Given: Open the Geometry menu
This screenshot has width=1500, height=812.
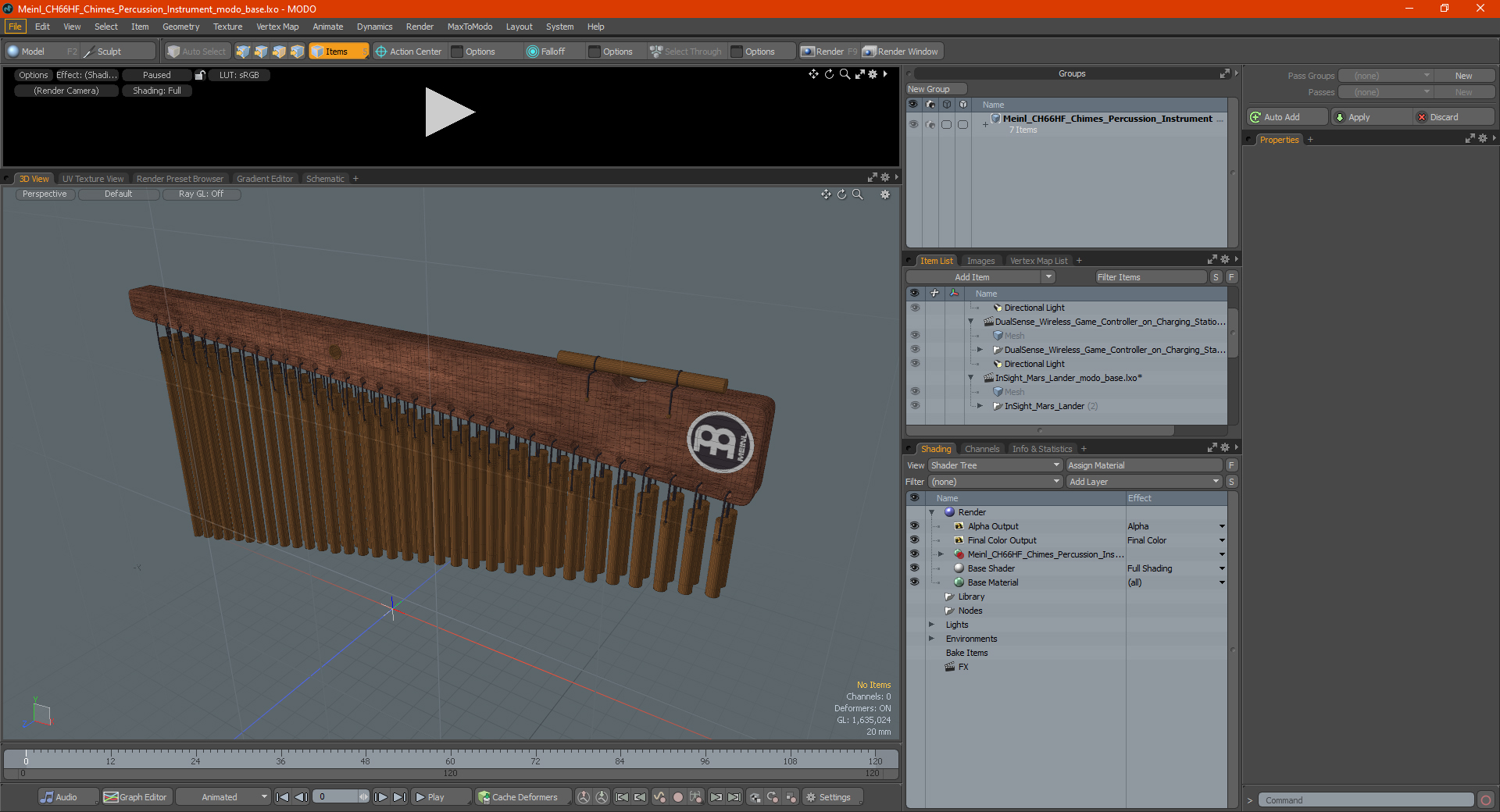Looking at the screenshot, I should pyautogui.click(x=180, y=27).
